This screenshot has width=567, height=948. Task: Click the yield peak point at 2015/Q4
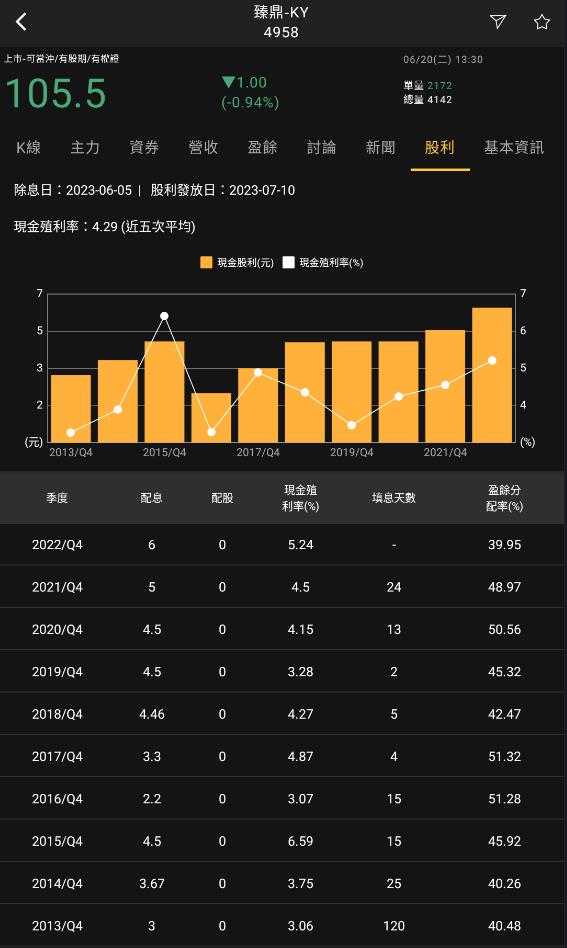point(164,316)
